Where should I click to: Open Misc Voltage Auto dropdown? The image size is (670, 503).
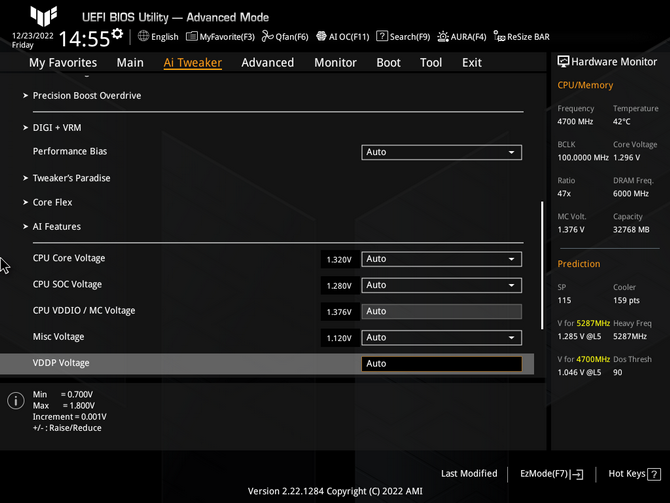click(441, 338)
